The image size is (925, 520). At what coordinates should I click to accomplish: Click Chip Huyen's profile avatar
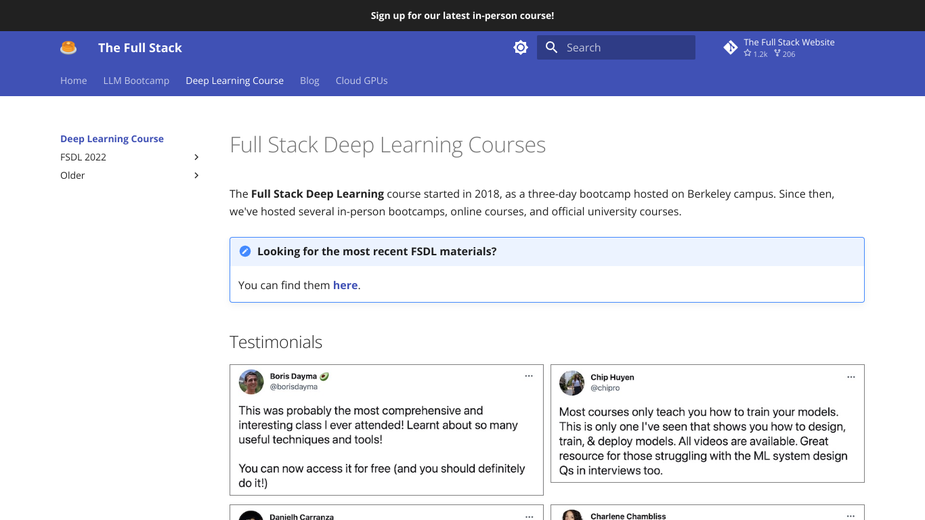pyautogui.click(x=572, y=383)
